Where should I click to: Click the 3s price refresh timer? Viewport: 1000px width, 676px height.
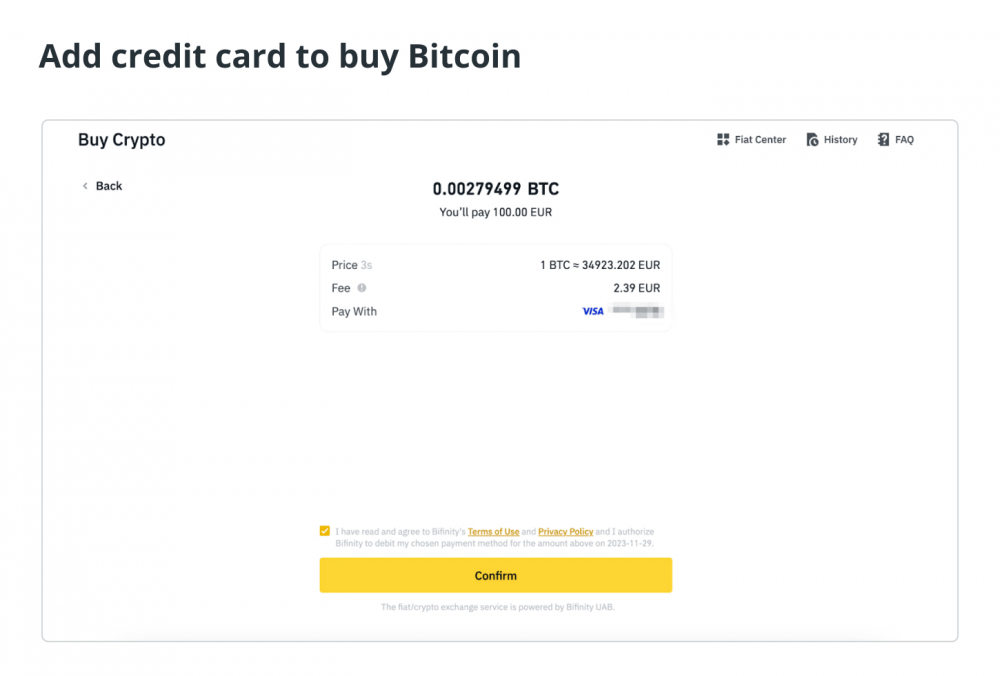pos(366,265)
